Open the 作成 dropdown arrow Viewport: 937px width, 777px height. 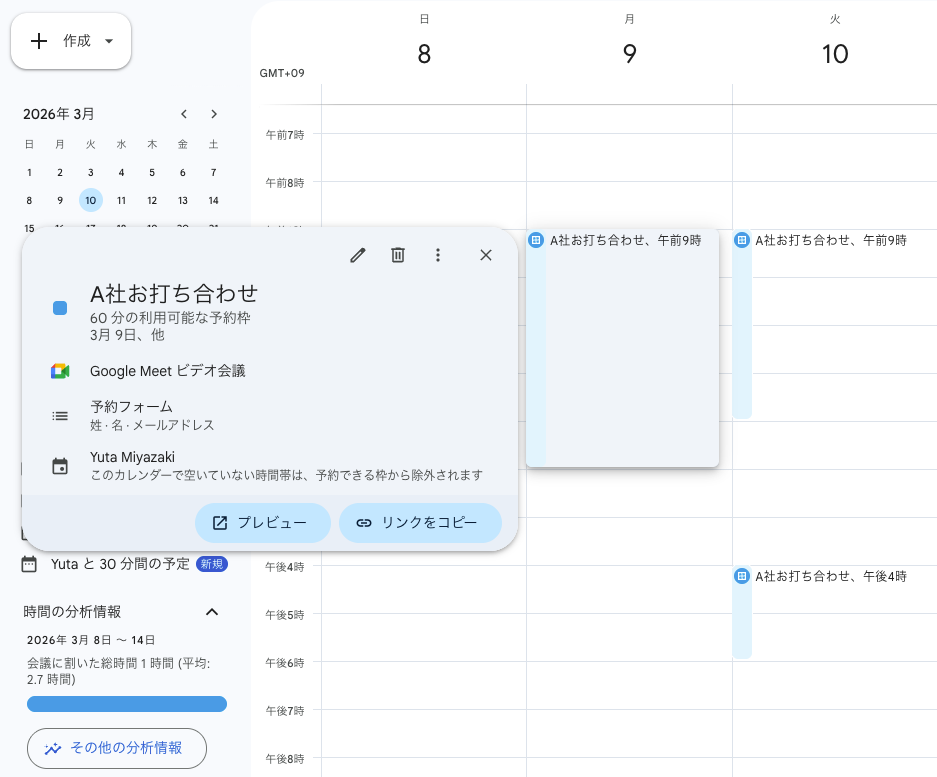coord(109,41)
